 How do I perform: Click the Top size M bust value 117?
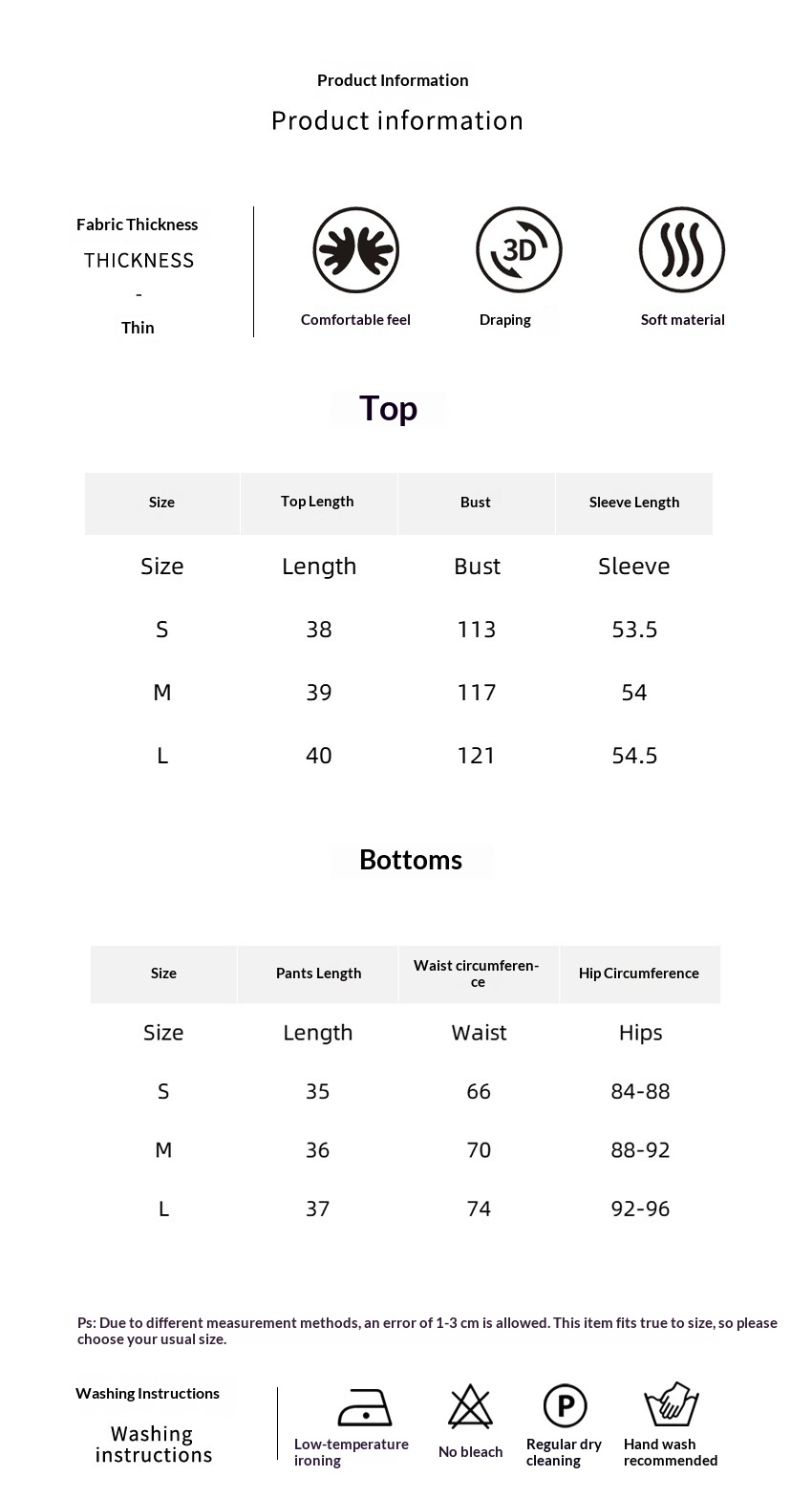click(477, 693)
